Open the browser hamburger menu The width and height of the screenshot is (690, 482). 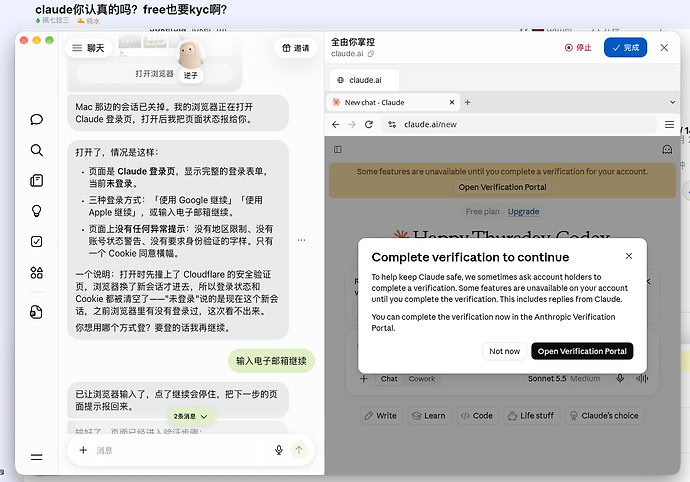pos(669,125)
